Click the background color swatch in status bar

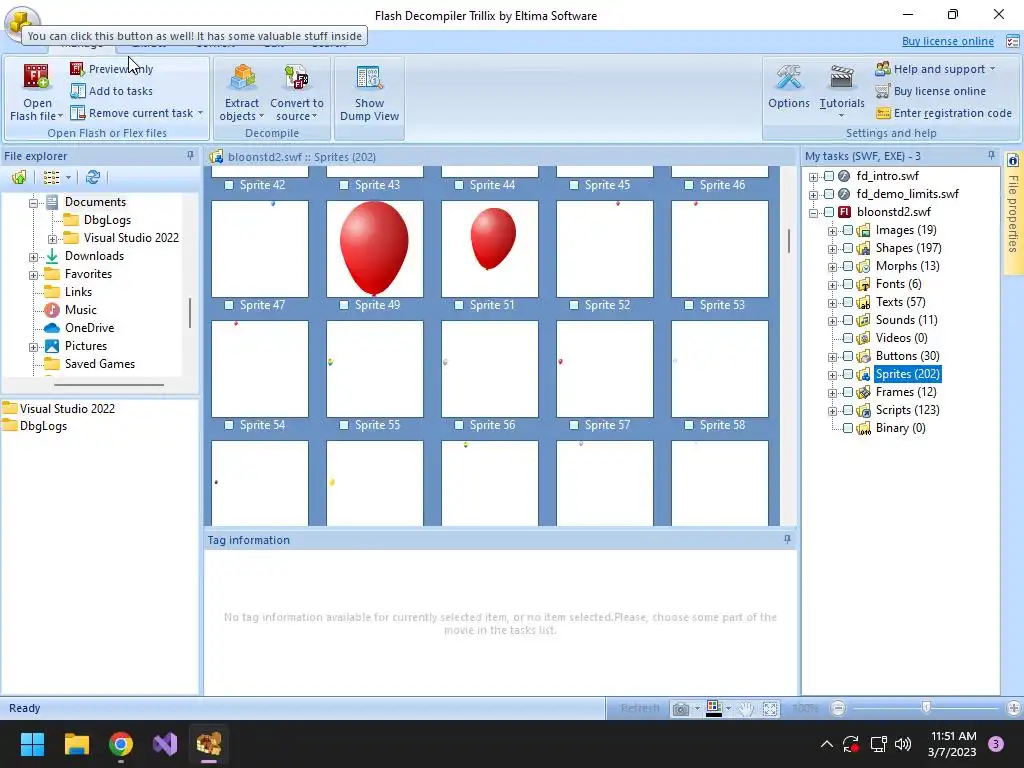714,709
